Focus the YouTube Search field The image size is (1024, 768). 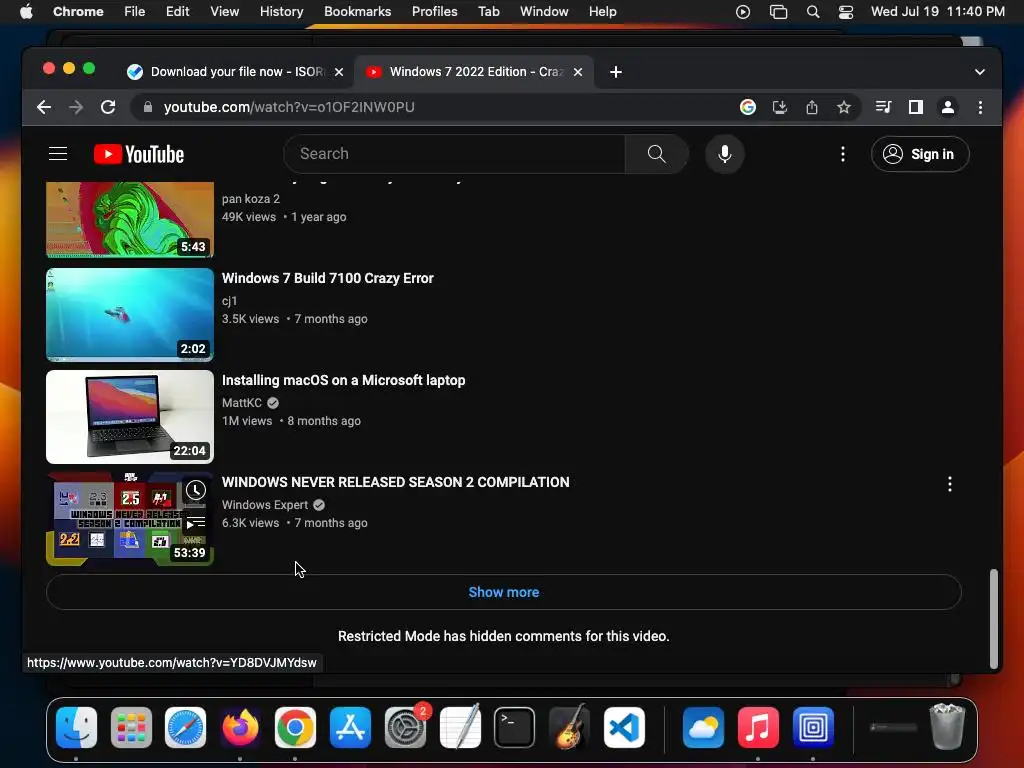pyautogui.click(x=455, y=154)
